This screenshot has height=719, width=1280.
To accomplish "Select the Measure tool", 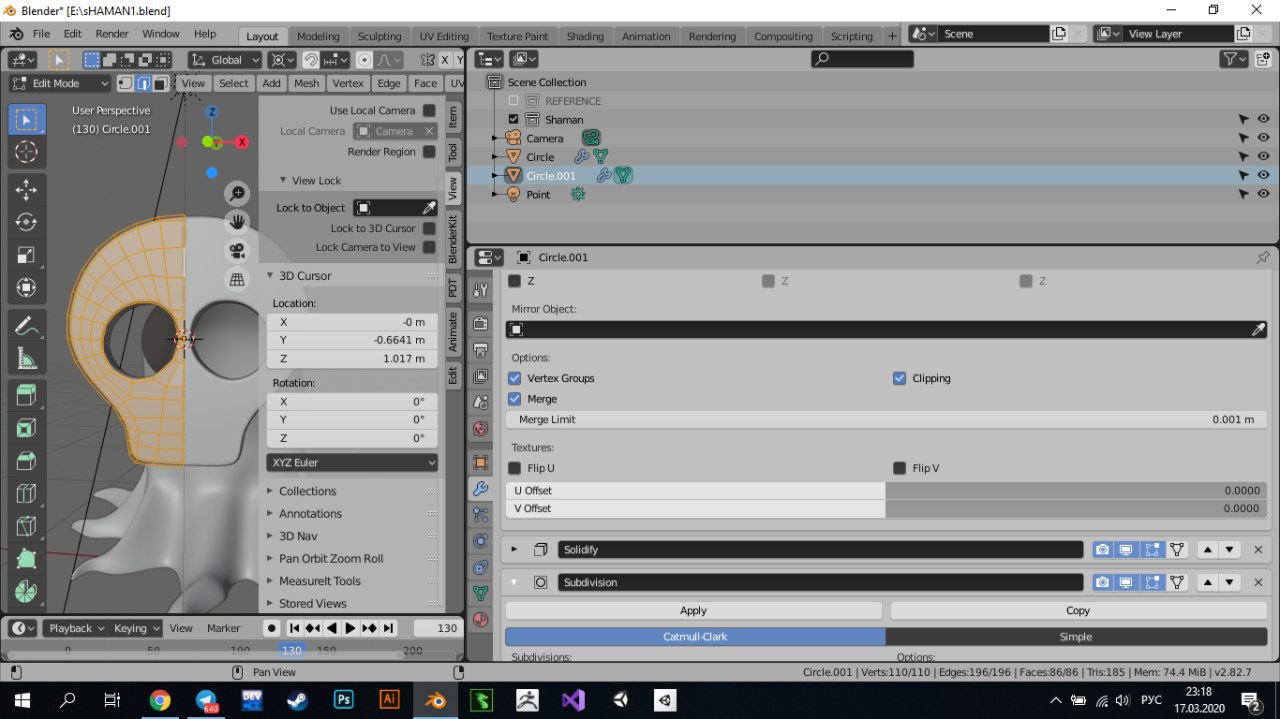I will point(27,359).
